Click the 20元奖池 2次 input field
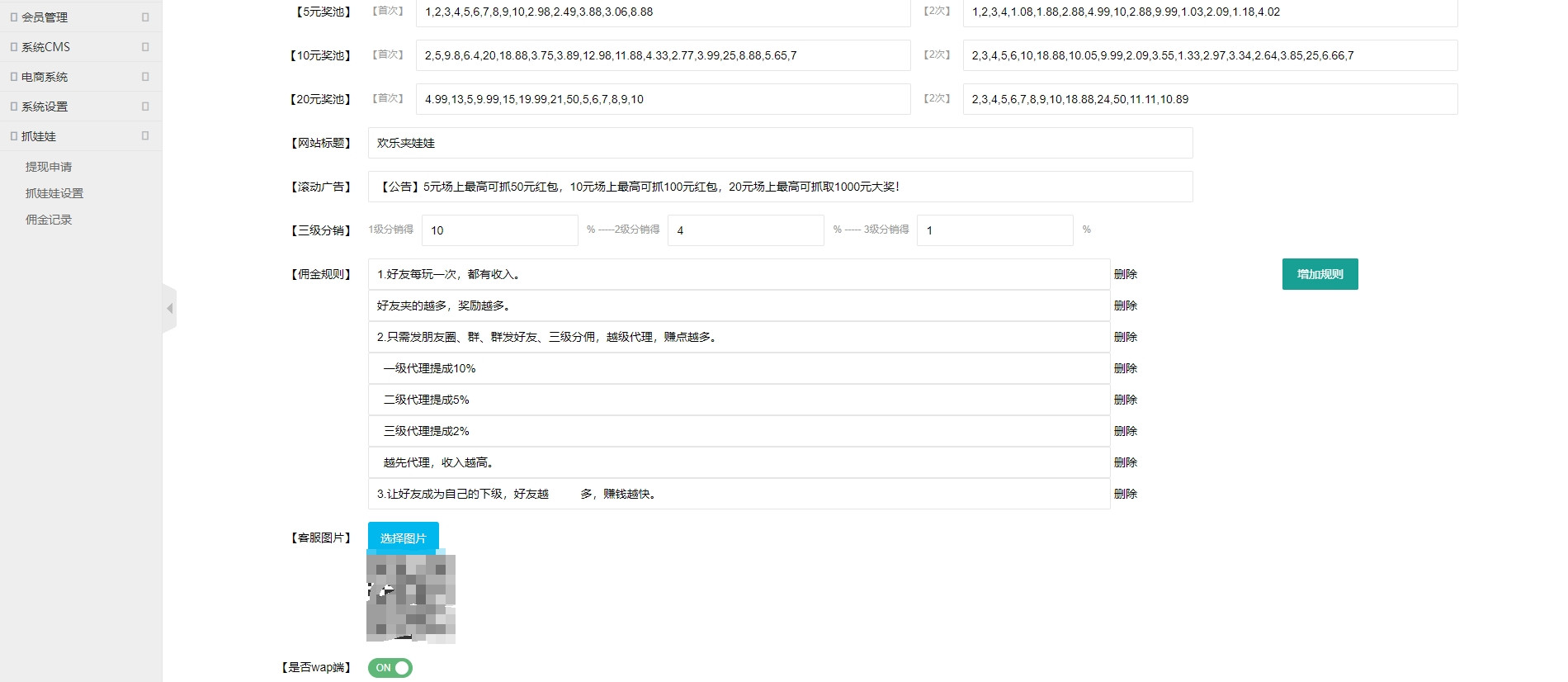Image resolution: width=1568 pixels, height=682 pixels. click(1210, 99)
